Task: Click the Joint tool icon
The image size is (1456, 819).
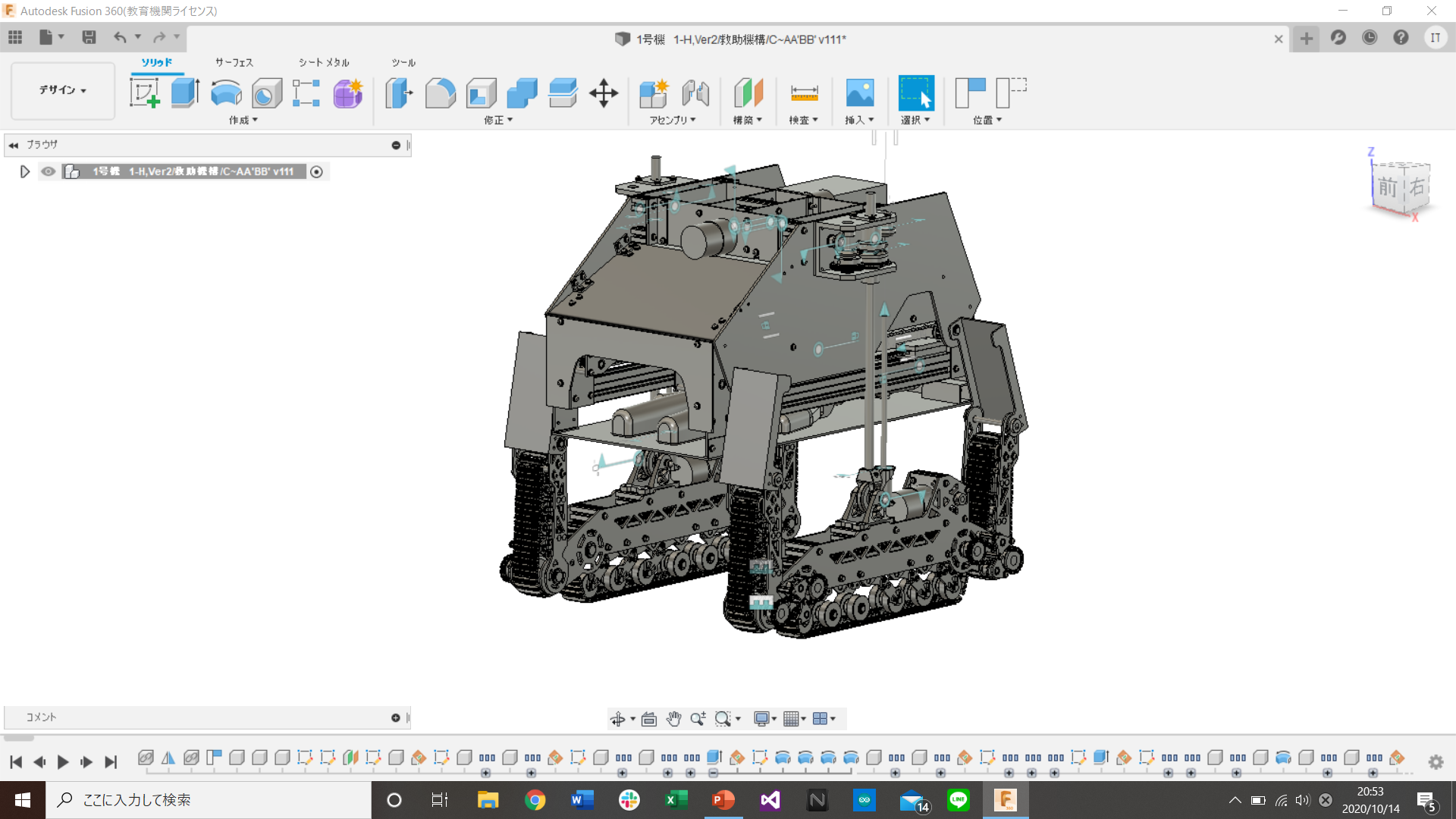Action: coord(695,93)
